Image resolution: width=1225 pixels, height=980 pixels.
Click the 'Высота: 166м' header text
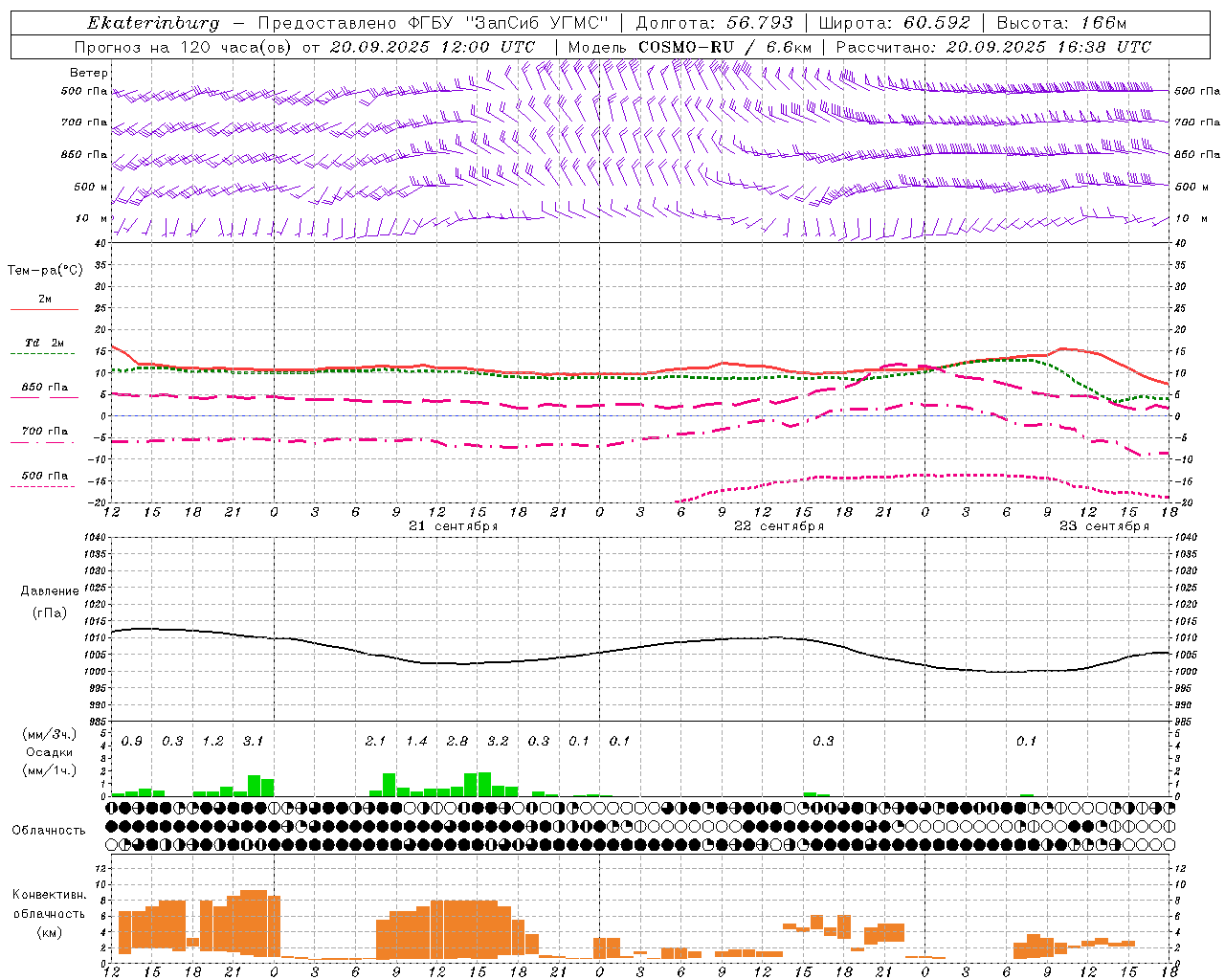click(1061, 23)
